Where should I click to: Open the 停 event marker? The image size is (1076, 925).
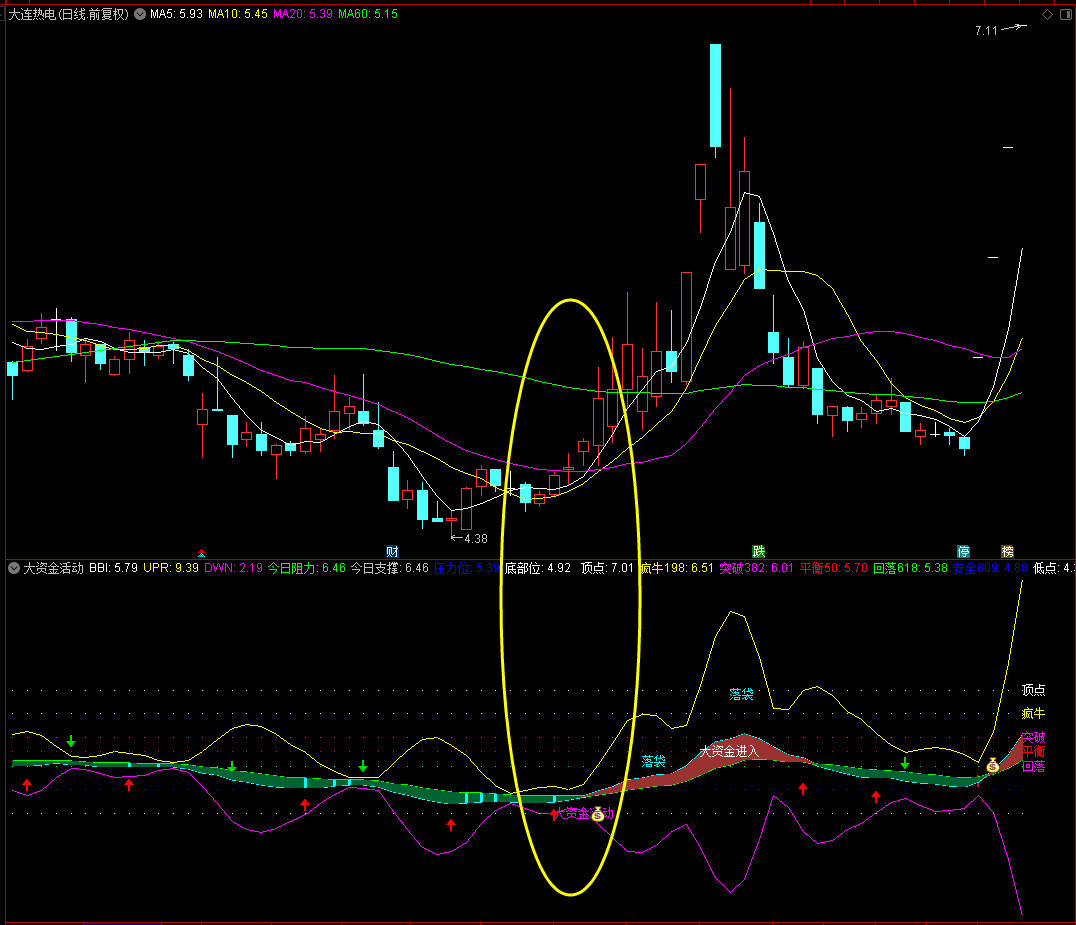(963, 552)
